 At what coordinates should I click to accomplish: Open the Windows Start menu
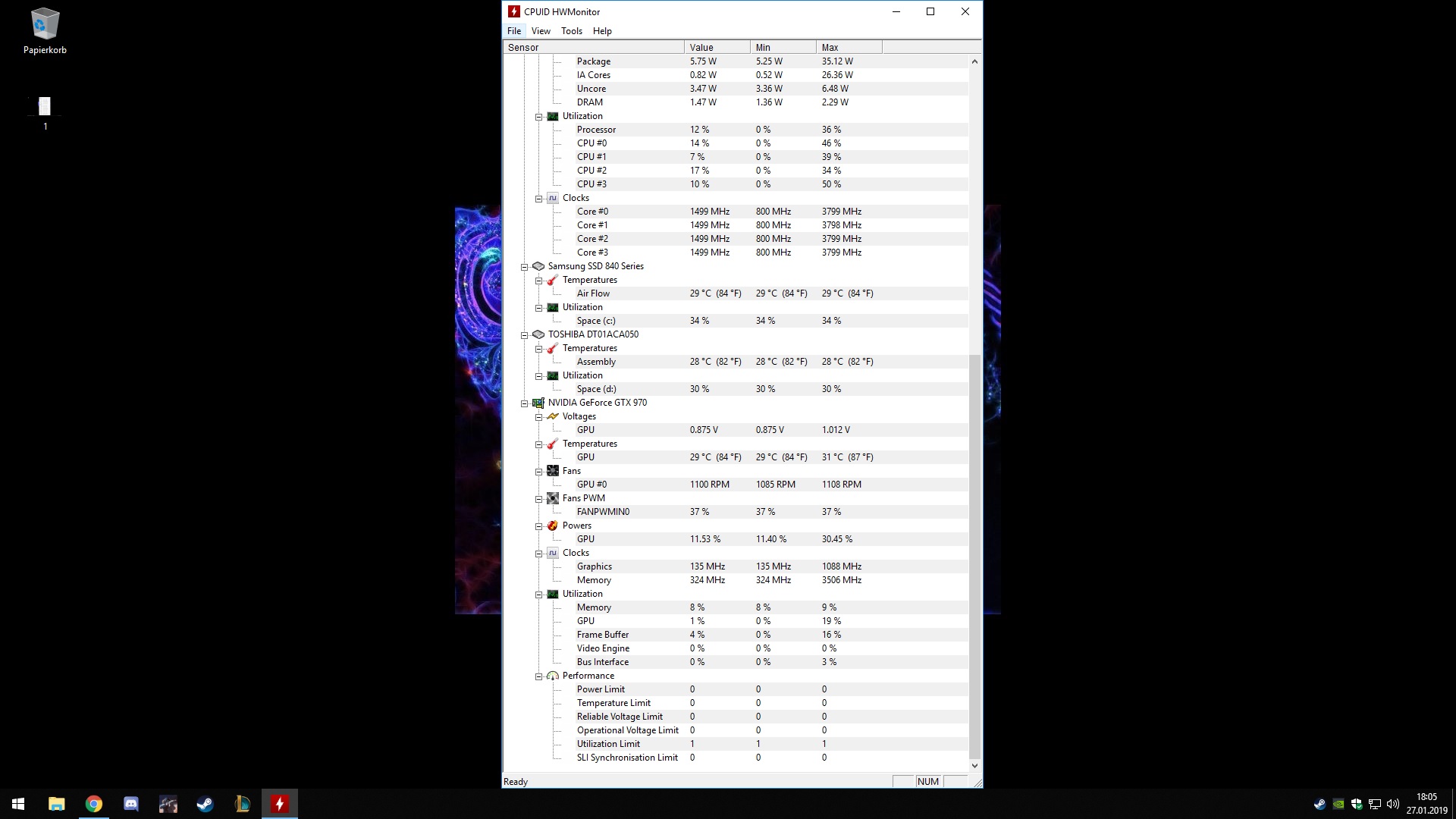pos(18,804)
